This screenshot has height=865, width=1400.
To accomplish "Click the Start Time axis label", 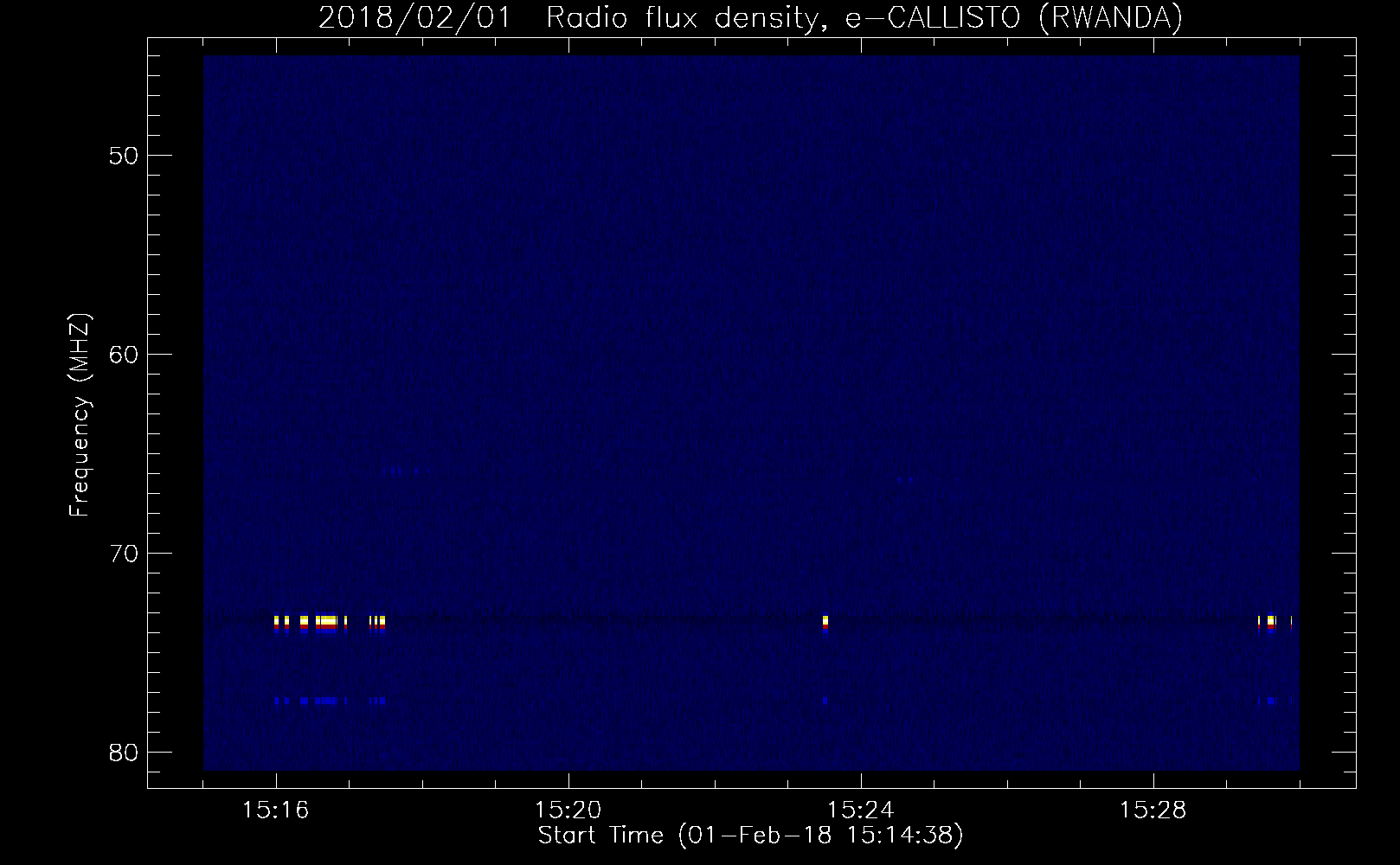I will (750, 836).
